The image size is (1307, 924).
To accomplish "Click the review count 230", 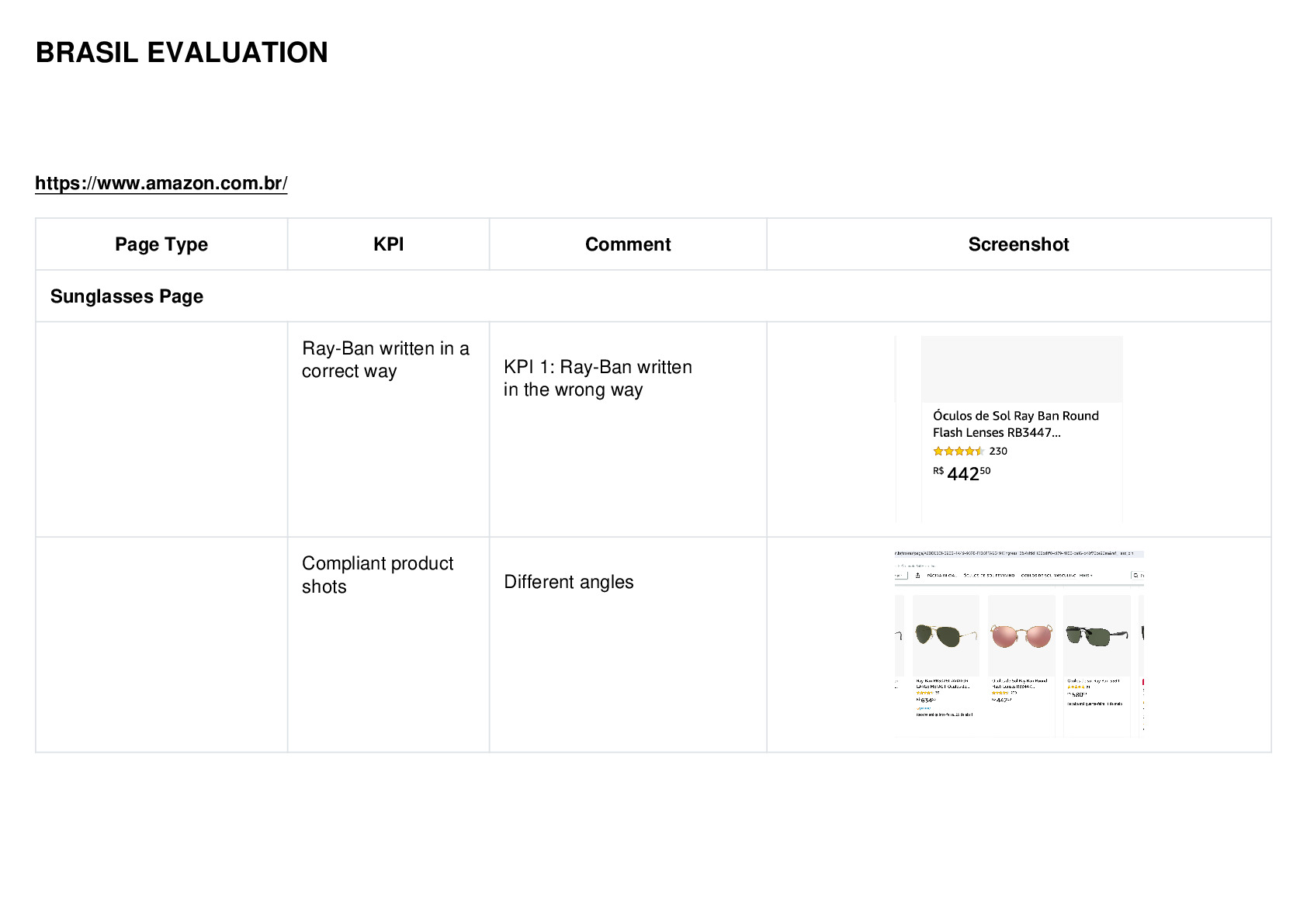I will tap(998, 451).
